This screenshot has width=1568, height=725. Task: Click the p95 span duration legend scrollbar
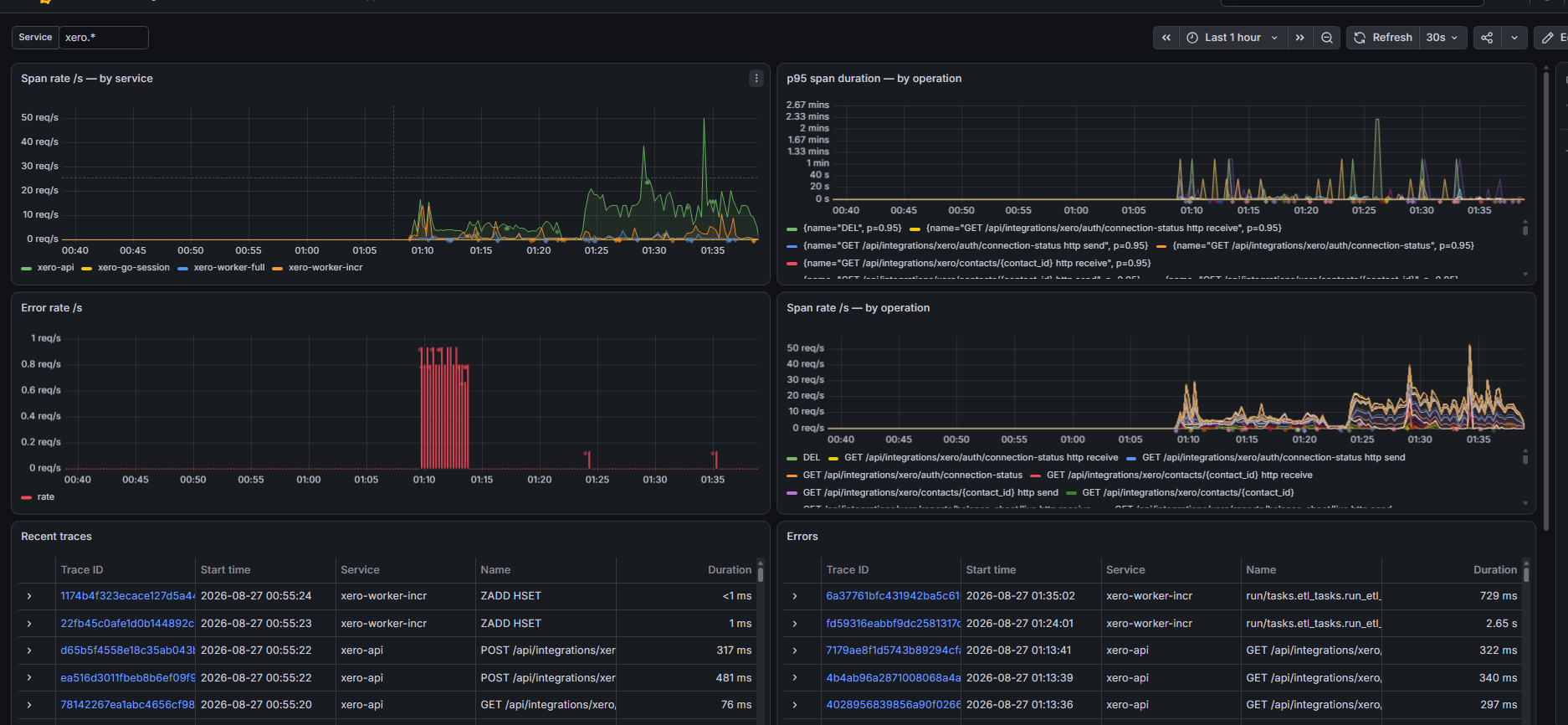pos(1525,229)
